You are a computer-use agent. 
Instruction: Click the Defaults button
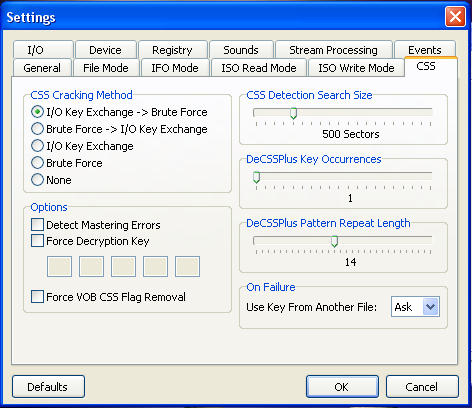[48, 387]
